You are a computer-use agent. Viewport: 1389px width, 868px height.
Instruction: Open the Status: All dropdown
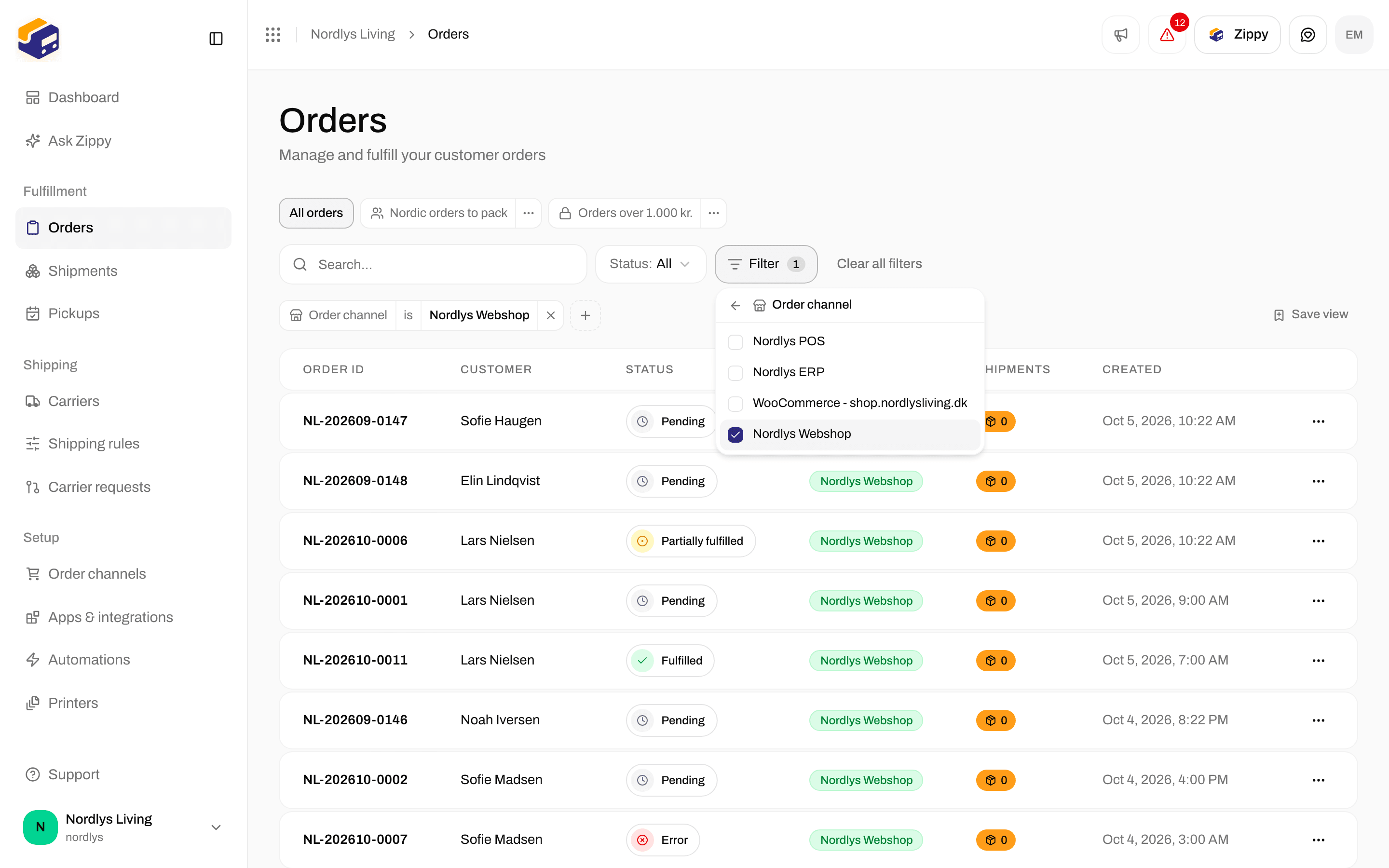650,264
